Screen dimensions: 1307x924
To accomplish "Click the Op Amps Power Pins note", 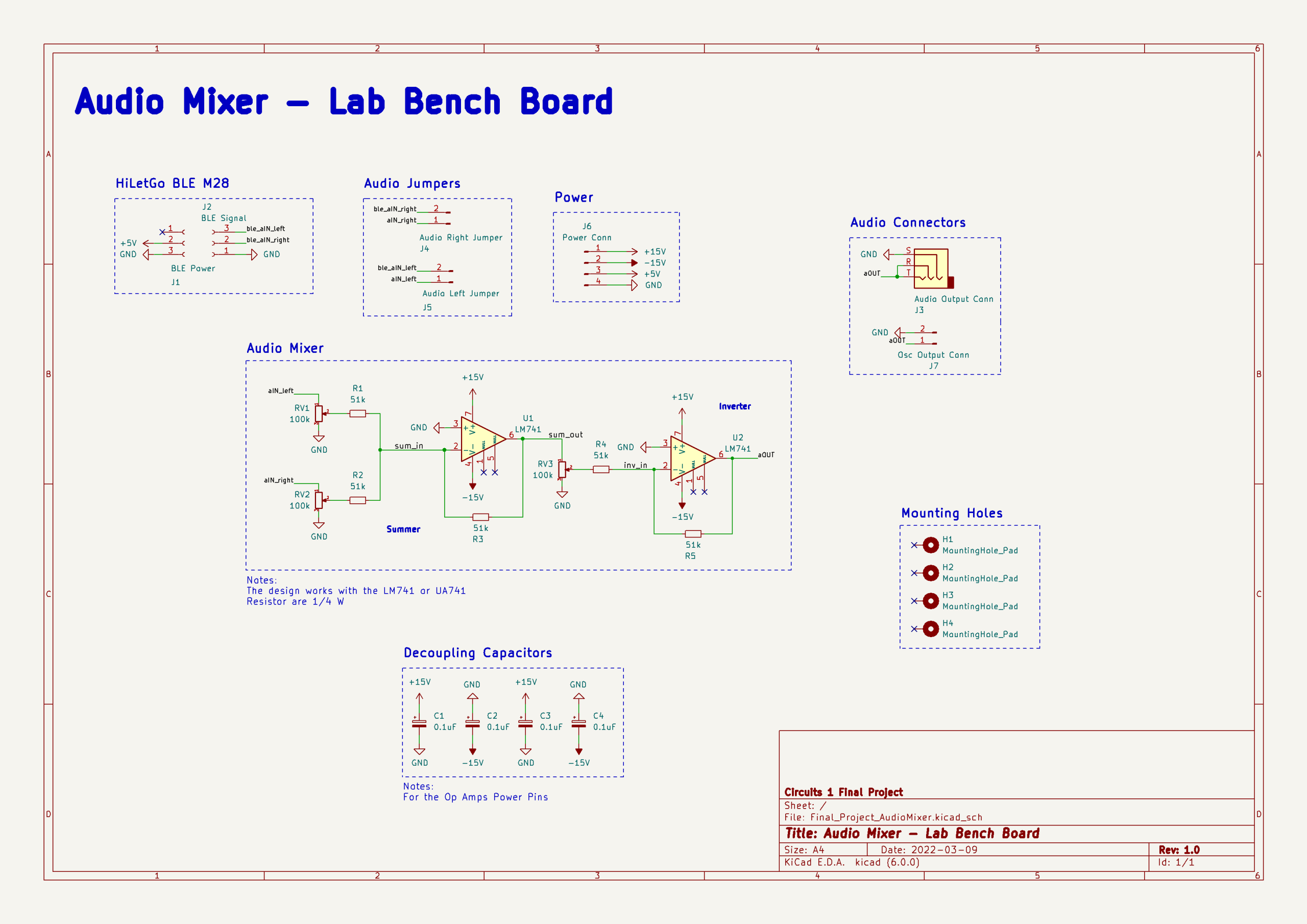I will (x=475, y=797).
